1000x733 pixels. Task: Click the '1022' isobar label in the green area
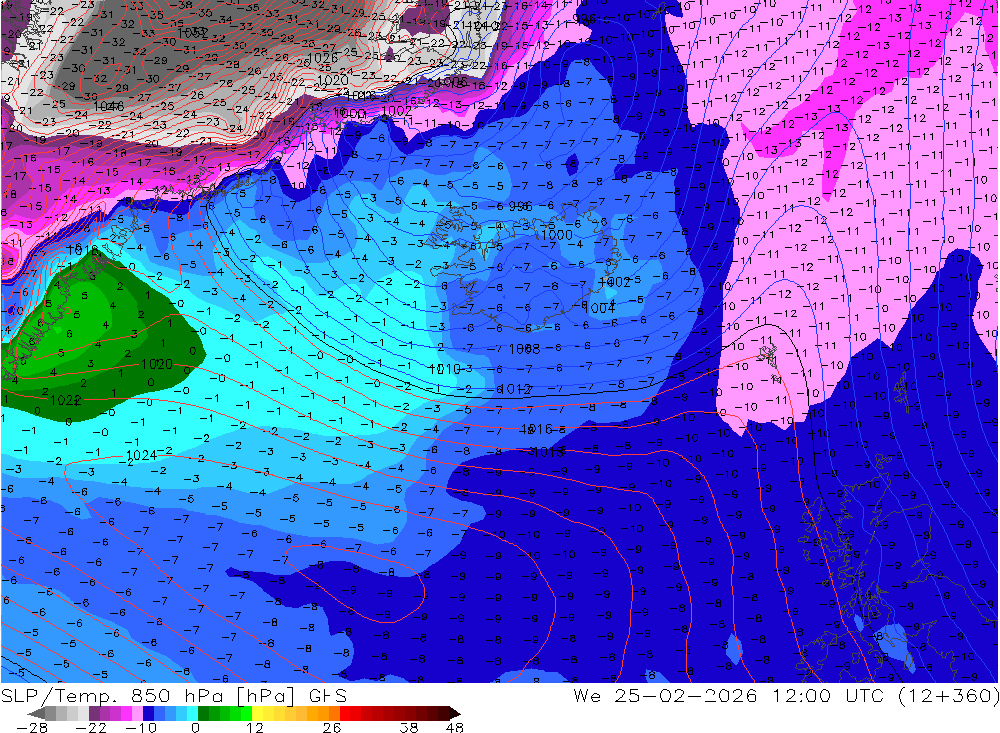coord(65,400)
